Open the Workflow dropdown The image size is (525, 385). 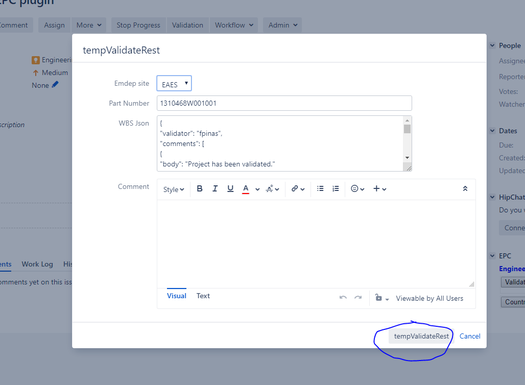[x=234, y=25]
